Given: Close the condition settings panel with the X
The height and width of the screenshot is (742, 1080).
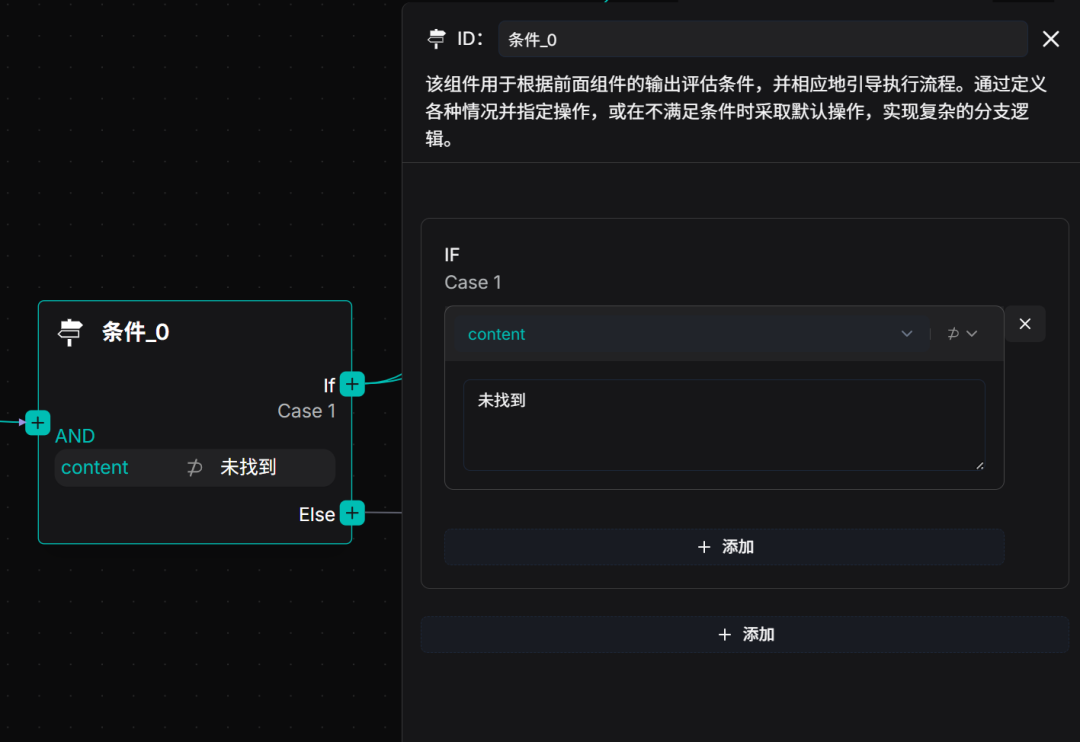Looking at the screenshot, I should click(1051, 38).
